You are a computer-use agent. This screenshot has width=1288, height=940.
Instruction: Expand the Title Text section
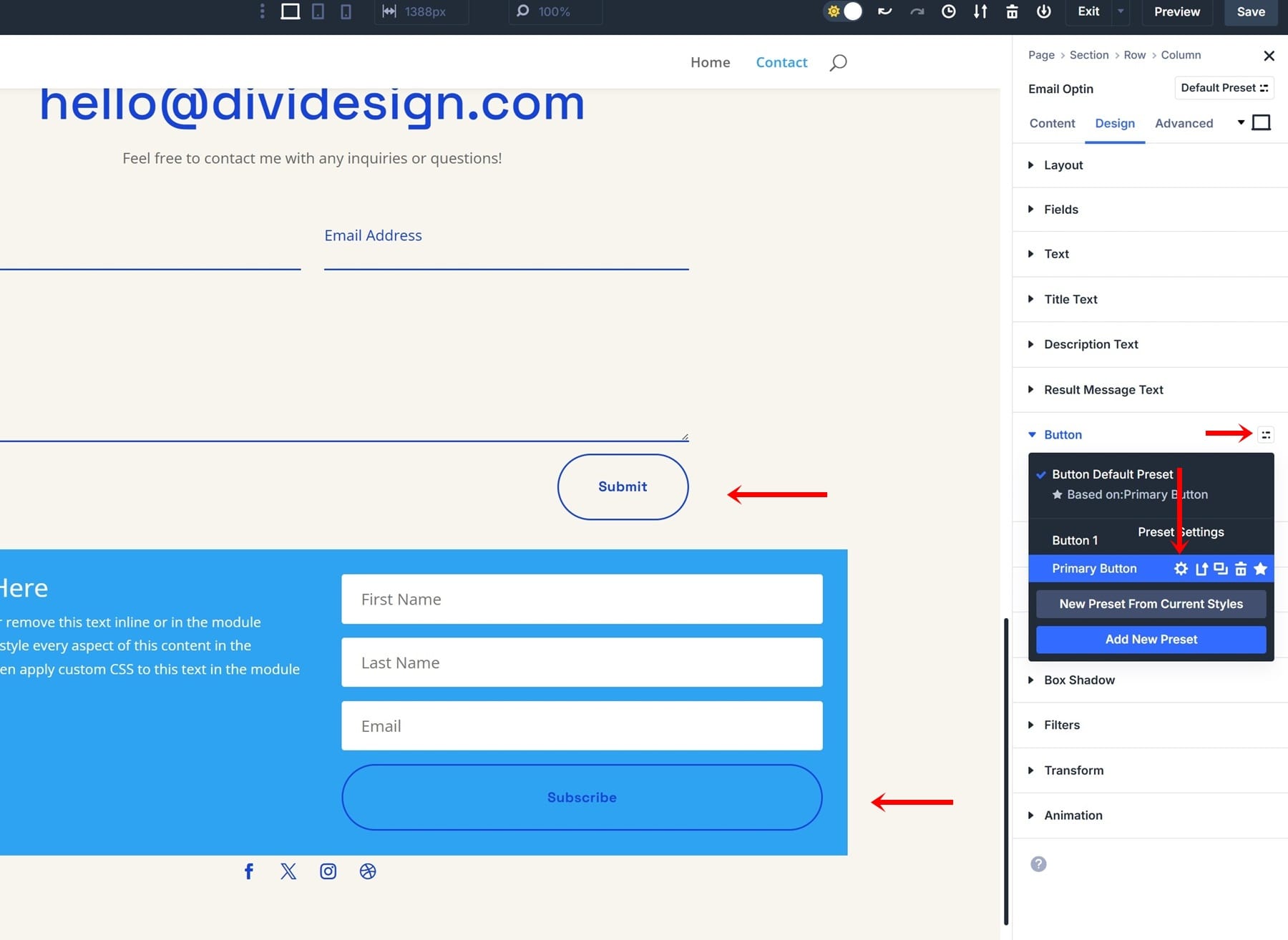pos(1151,299)
